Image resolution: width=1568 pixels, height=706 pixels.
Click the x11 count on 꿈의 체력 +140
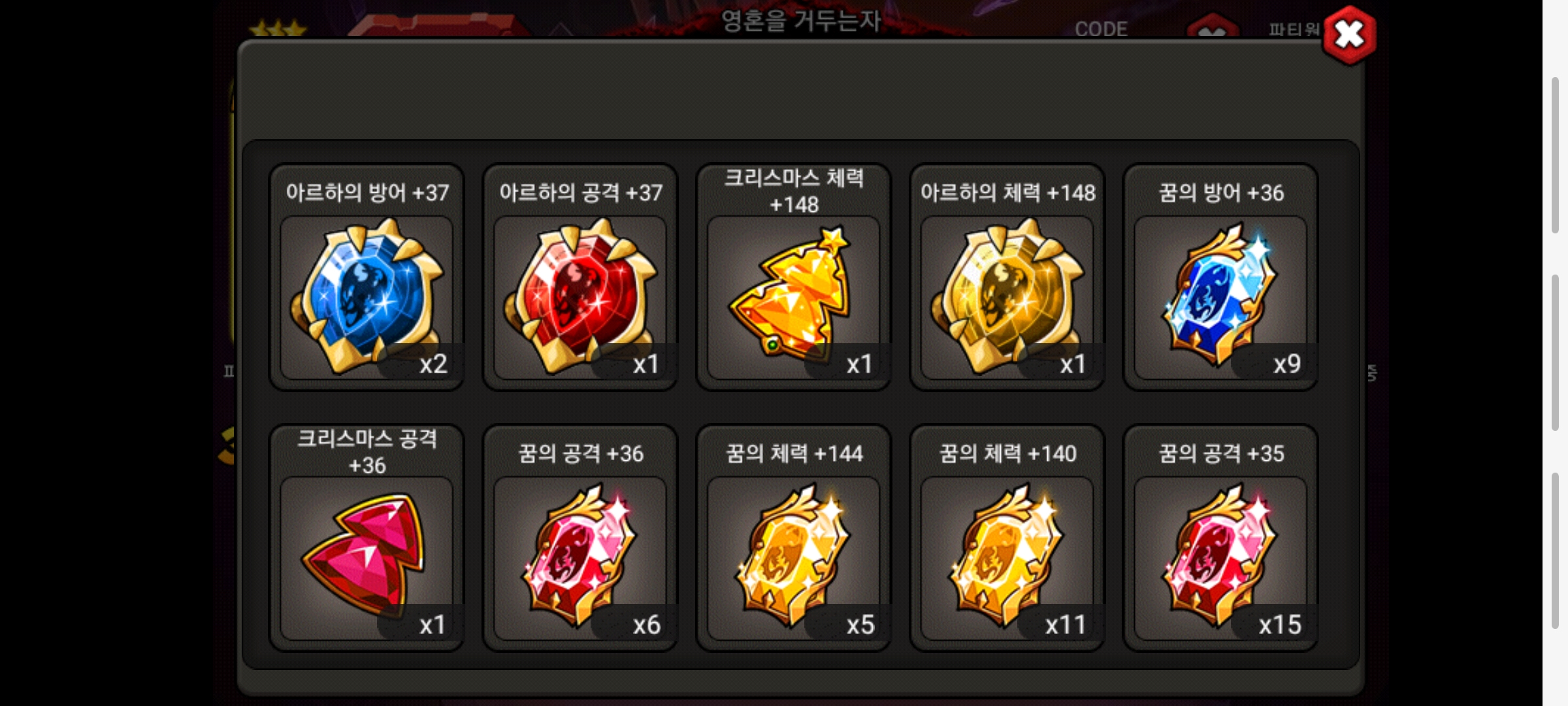[1066, 624]
